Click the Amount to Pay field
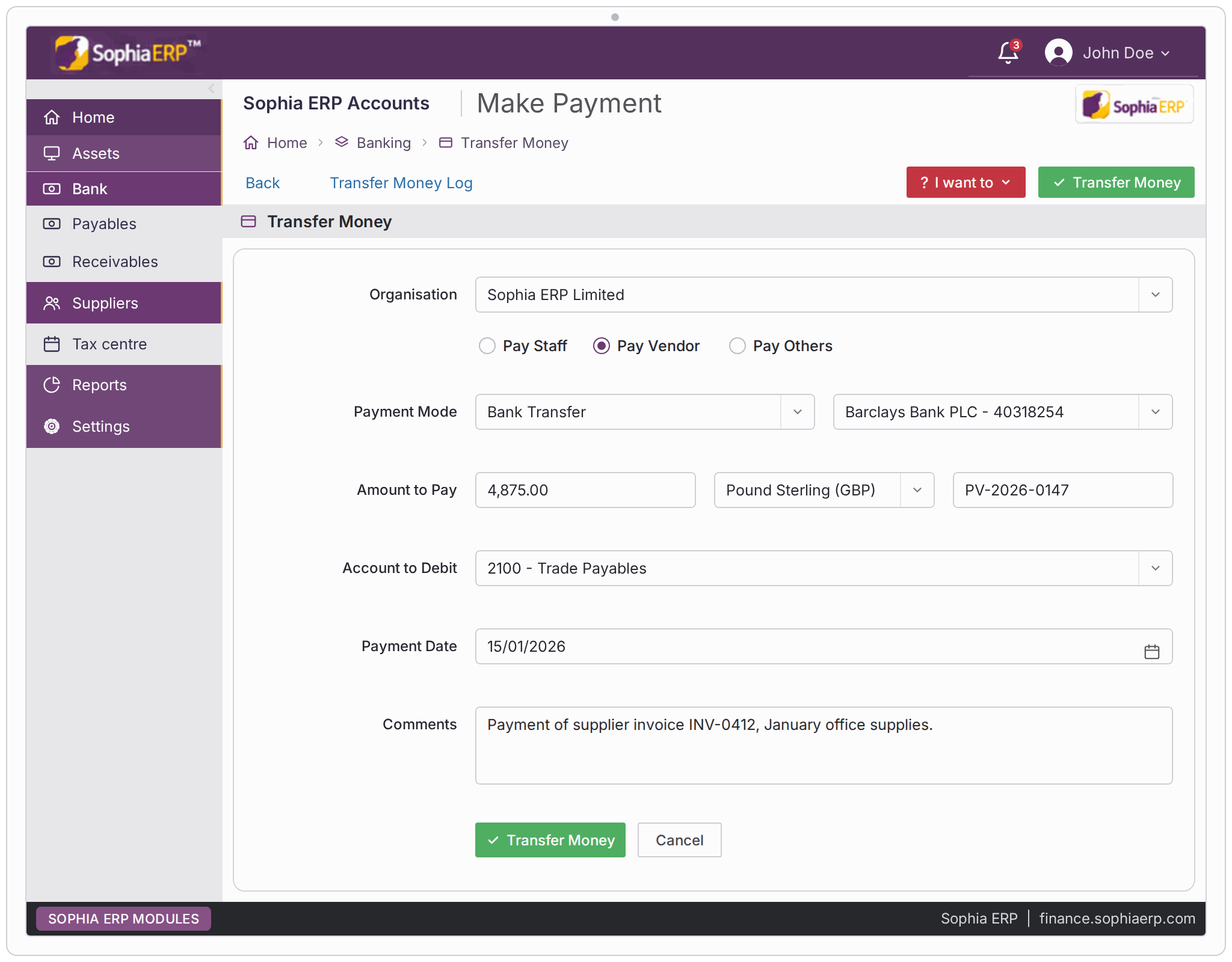Screen dimensions: 1232x962 click(585, 490)
